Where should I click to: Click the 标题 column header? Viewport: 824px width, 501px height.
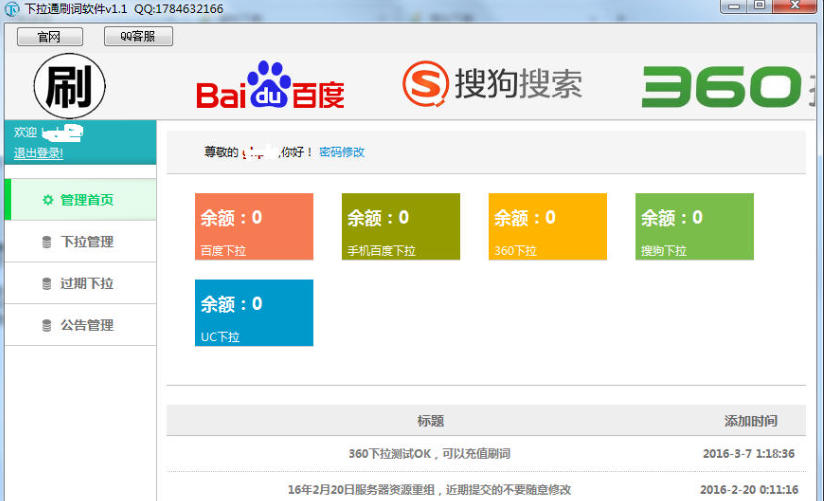pos(430,421)
